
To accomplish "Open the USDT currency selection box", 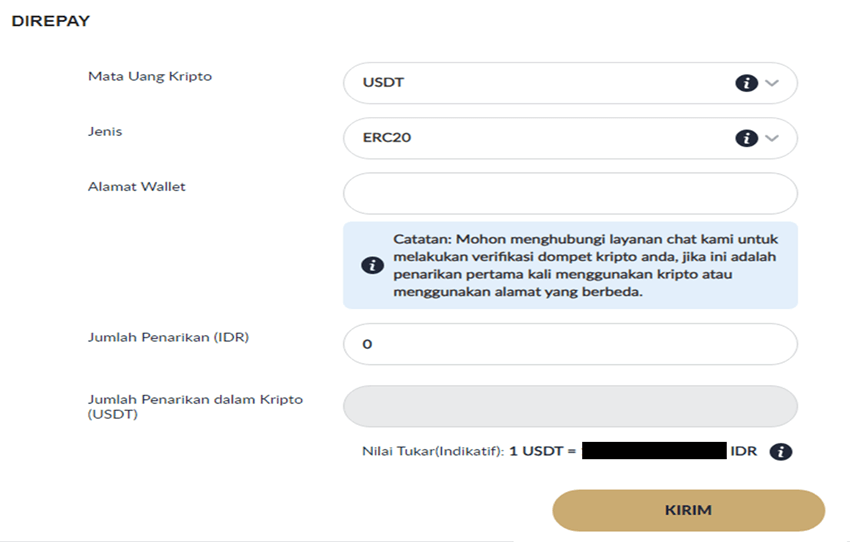I will pyautogui.click(x=540, y=83).
